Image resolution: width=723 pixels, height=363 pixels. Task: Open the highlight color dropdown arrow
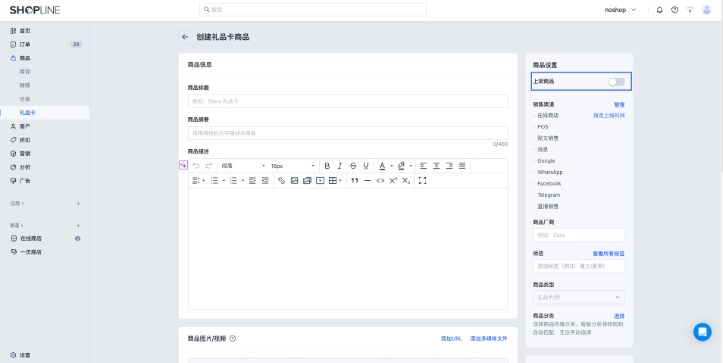410,166
